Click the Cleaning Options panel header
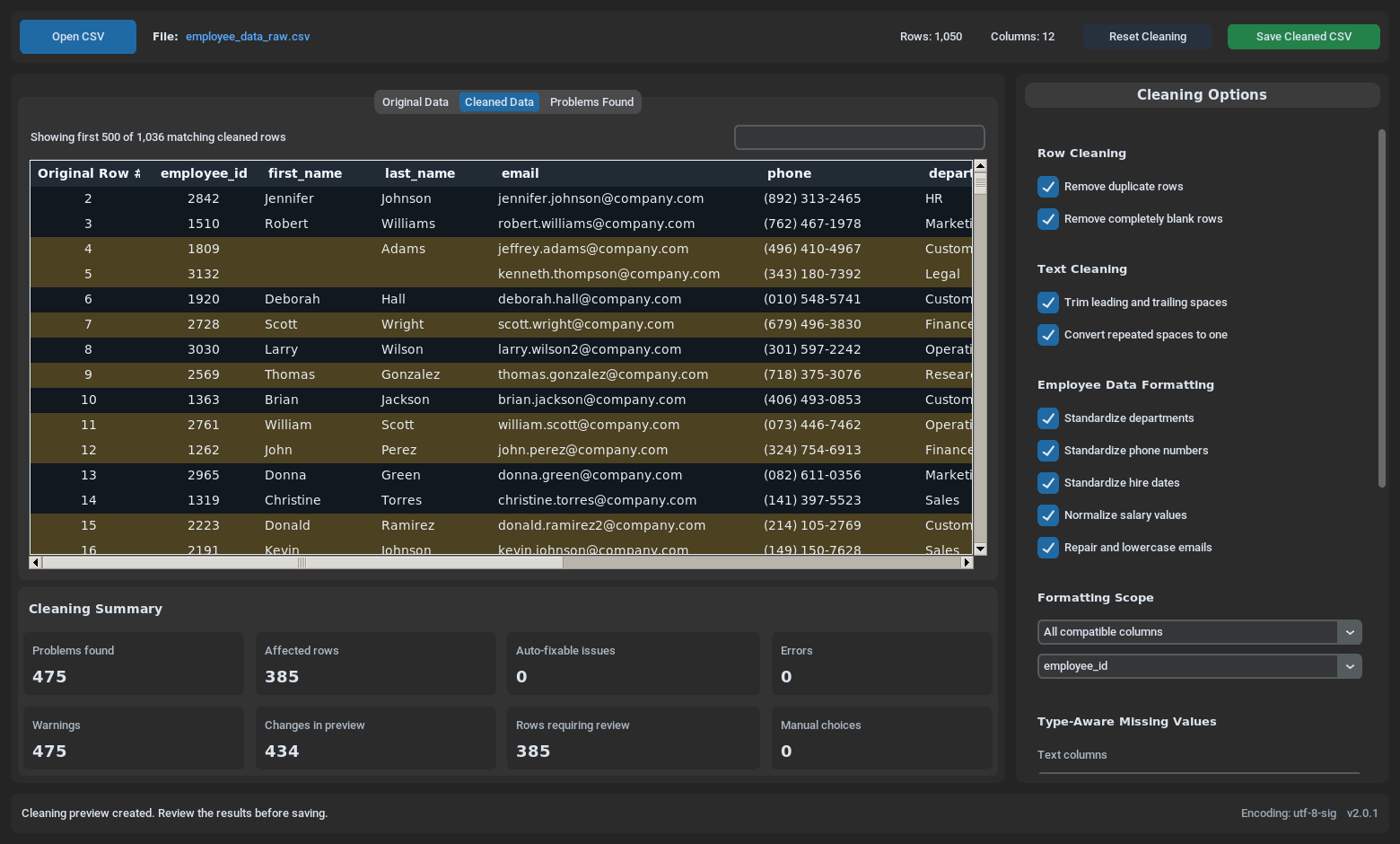 point(1202,95)
